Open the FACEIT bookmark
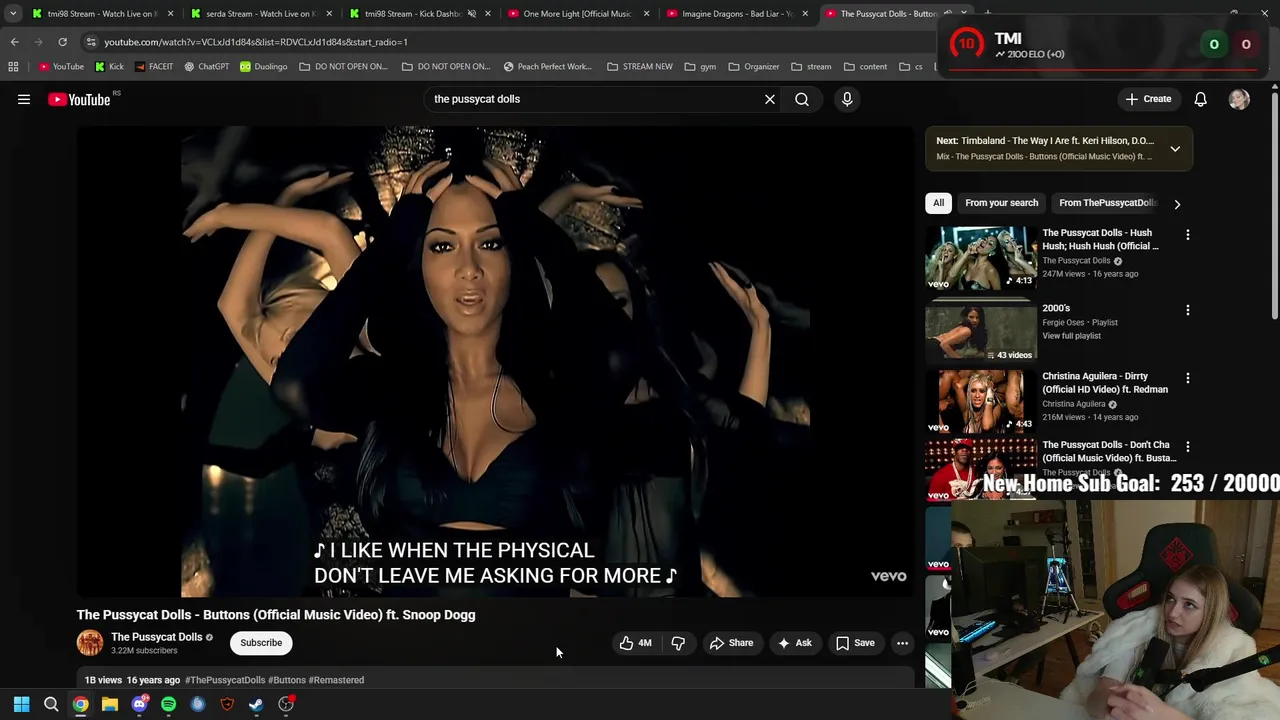1280x720 pixels. pos(153,67)
